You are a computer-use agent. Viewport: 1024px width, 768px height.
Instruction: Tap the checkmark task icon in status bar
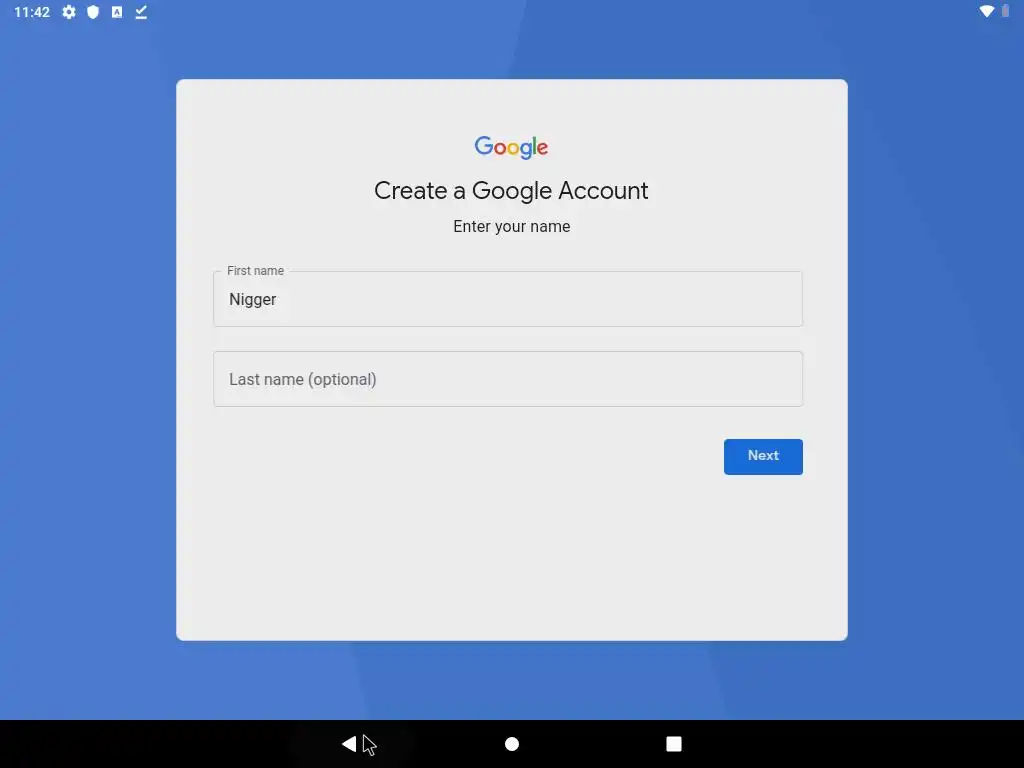[x=141, y=12]
